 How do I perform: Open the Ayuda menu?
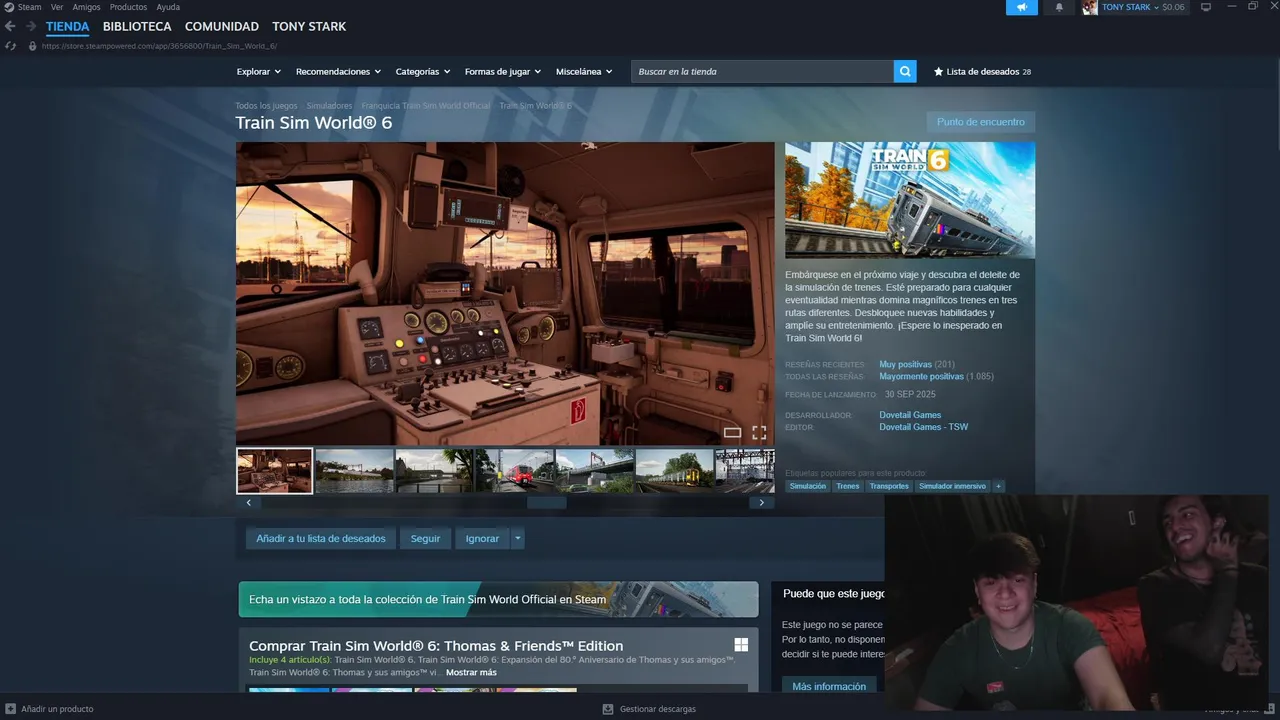pyautogui.click(x=168, y=7)
